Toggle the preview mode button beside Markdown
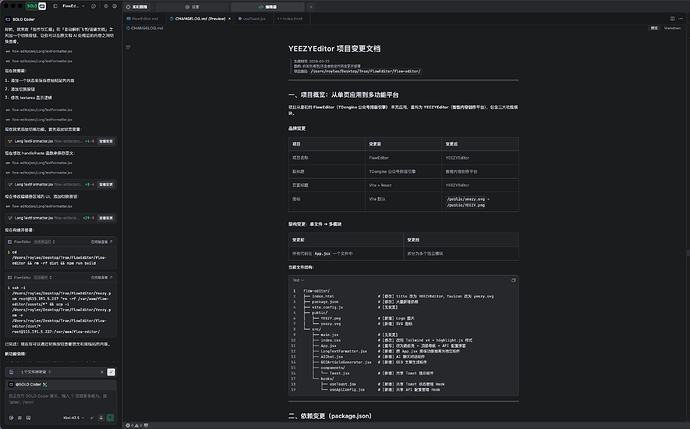Viewport: 690px width, 429px height. point(654,28)
